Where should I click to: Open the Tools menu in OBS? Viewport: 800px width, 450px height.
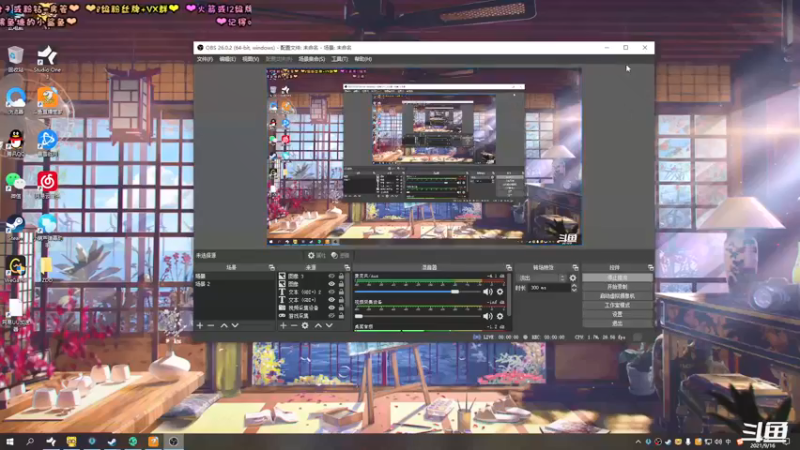click(x=339, y=59)
